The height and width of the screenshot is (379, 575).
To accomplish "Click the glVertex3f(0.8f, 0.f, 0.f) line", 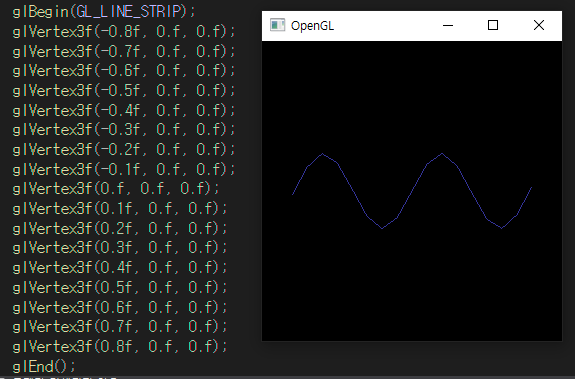I will pyautogui.click(x=120, y=346).
